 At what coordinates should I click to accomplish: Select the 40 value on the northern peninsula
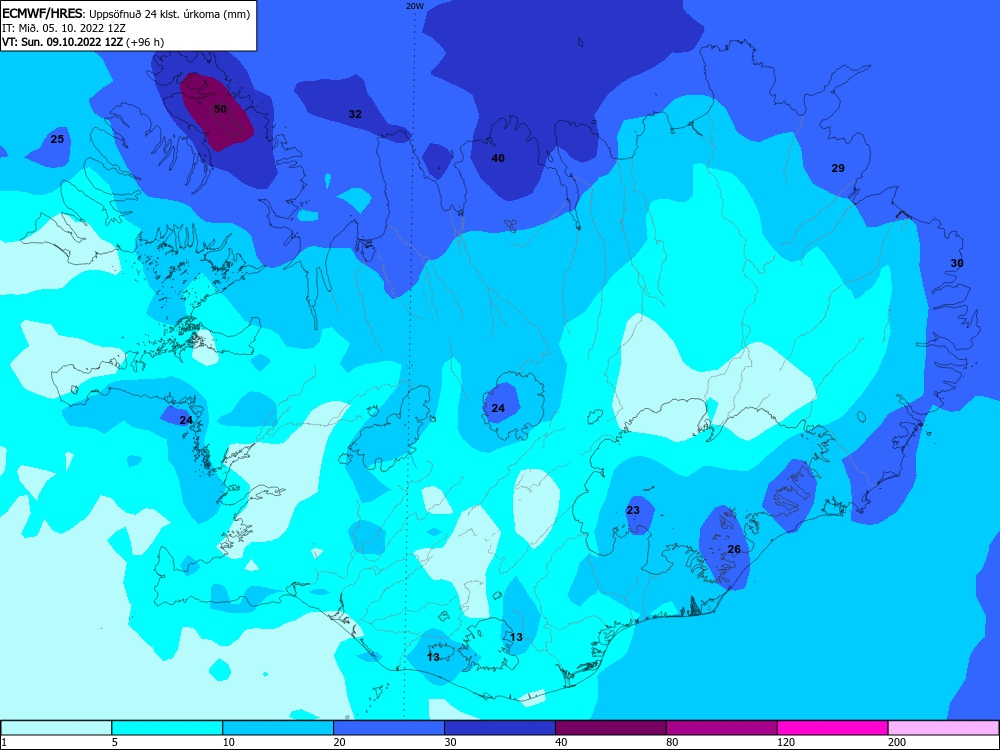(x=498, y=158)
